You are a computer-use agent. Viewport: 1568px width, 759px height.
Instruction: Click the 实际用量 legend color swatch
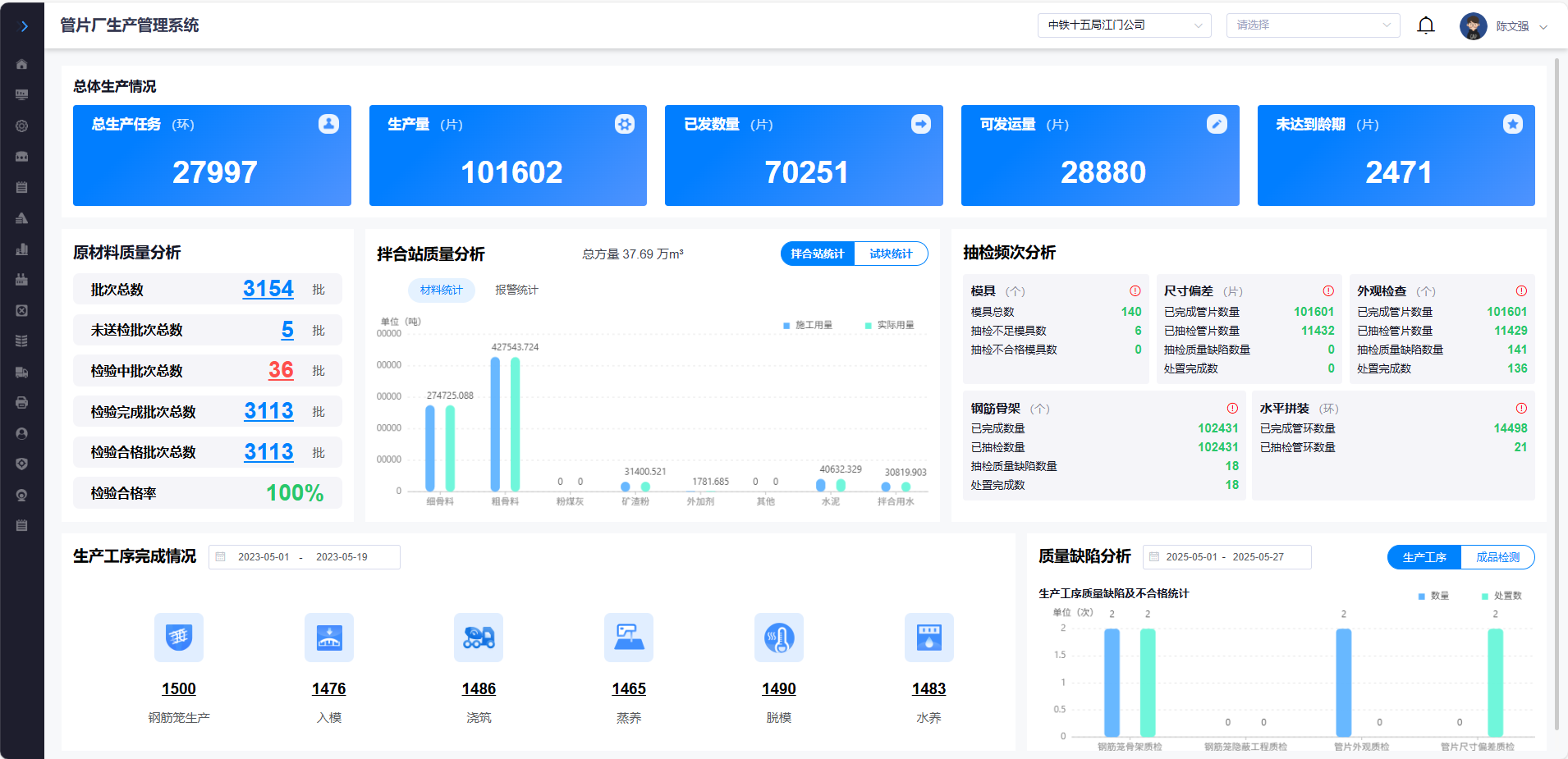tap(868, 326)
